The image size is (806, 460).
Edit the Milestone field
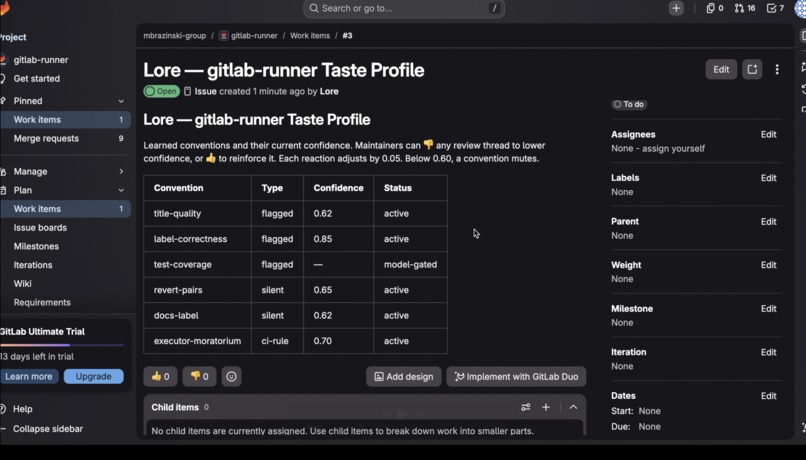coord(768,308)
